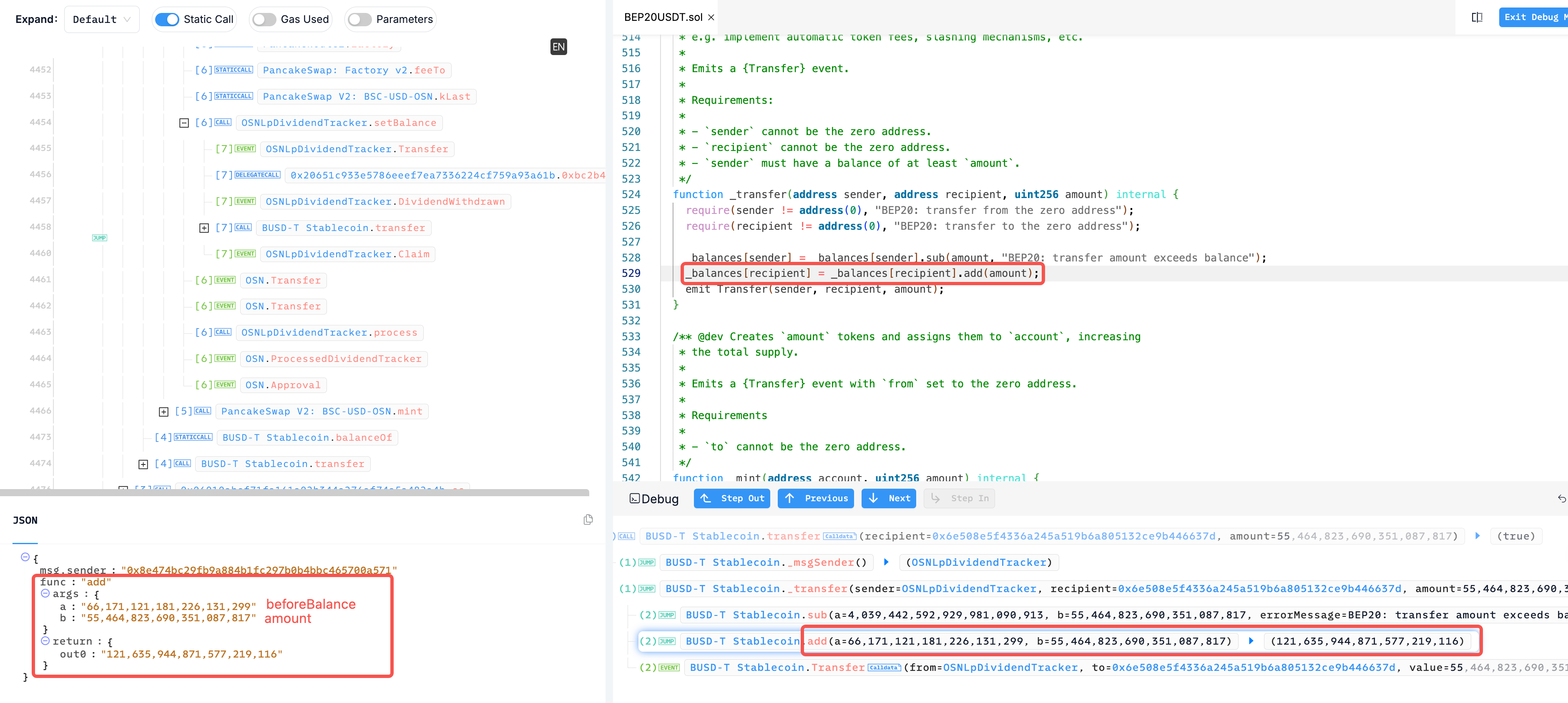1568x703 pixels.
Task: Expand the level 4 BUSD-T Stablecoin.transfer call
Action: click(x=143, y=464)
